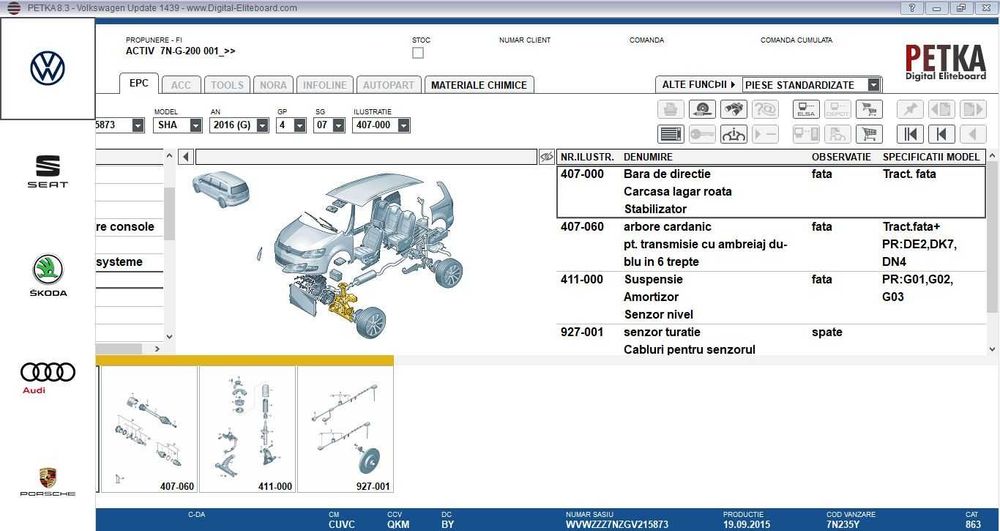The image size is (1000, 531).
Task: Select the ACC tab
Action: [181, 85]
